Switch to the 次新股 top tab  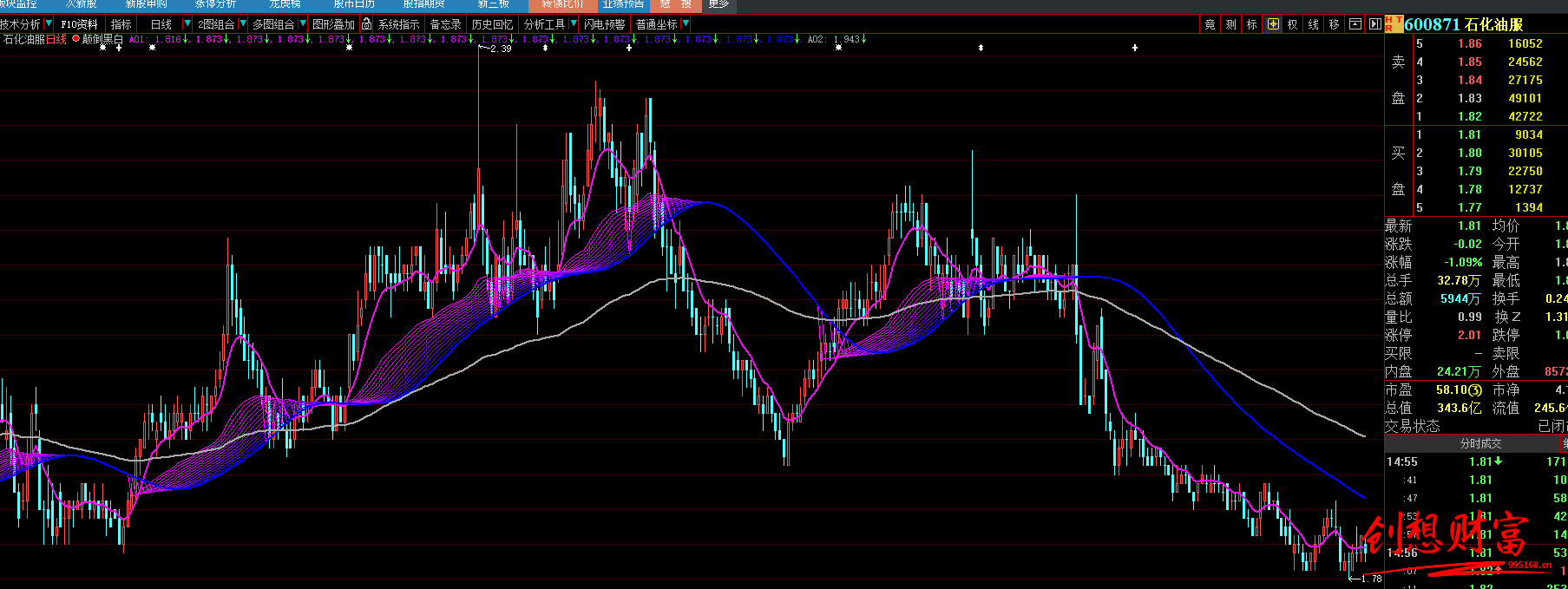[81, 4]
